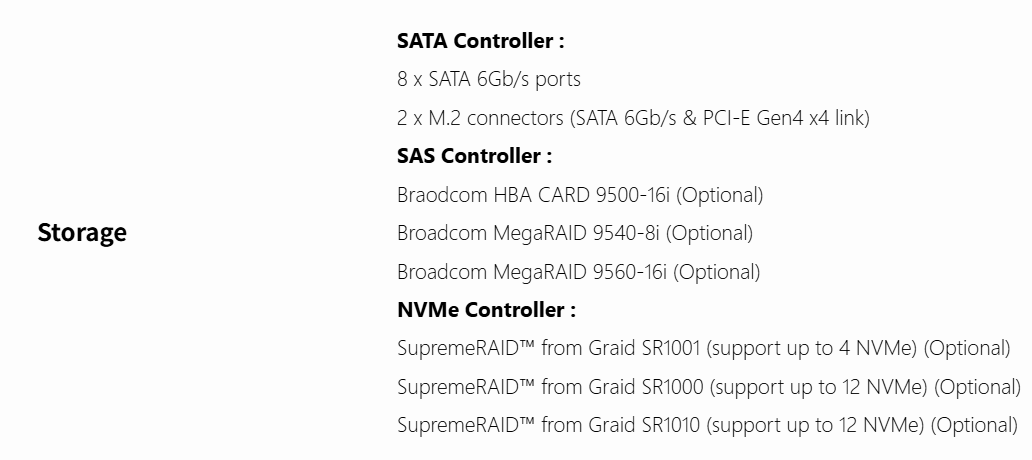Click "(Optional)" beside HBA CARD 9500-16i
This screenshot has height=460, width=1032.
point(719,195)
